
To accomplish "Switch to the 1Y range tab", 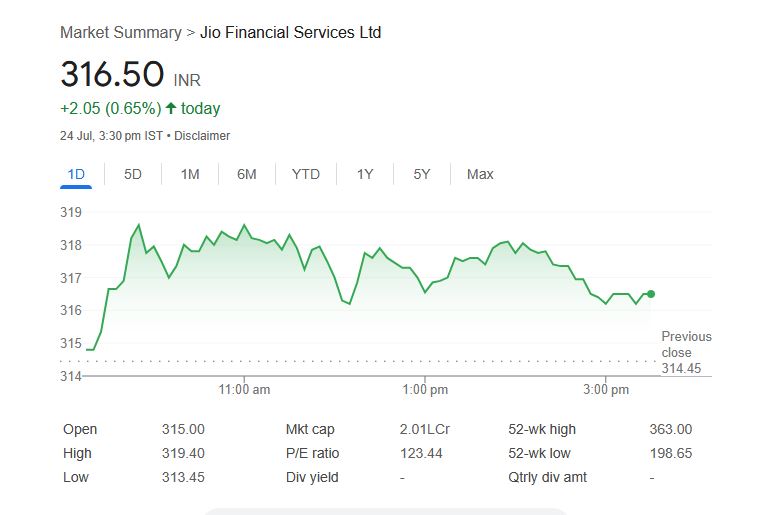I will [x=365, y=174].
